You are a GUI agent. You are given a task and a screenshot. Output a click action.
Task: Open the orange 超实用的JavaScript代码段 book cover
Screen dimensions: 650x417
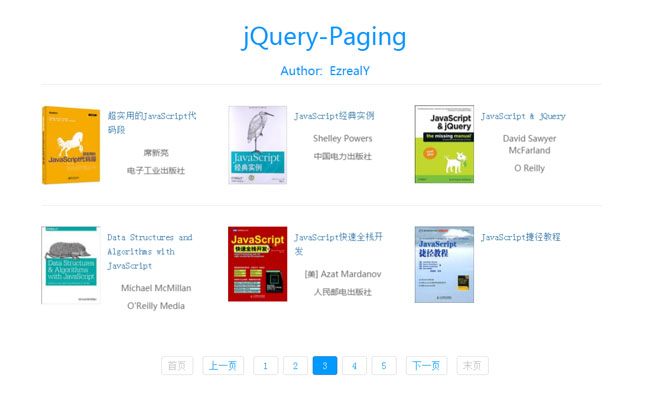pyautogui.click(x=71, y=145)
